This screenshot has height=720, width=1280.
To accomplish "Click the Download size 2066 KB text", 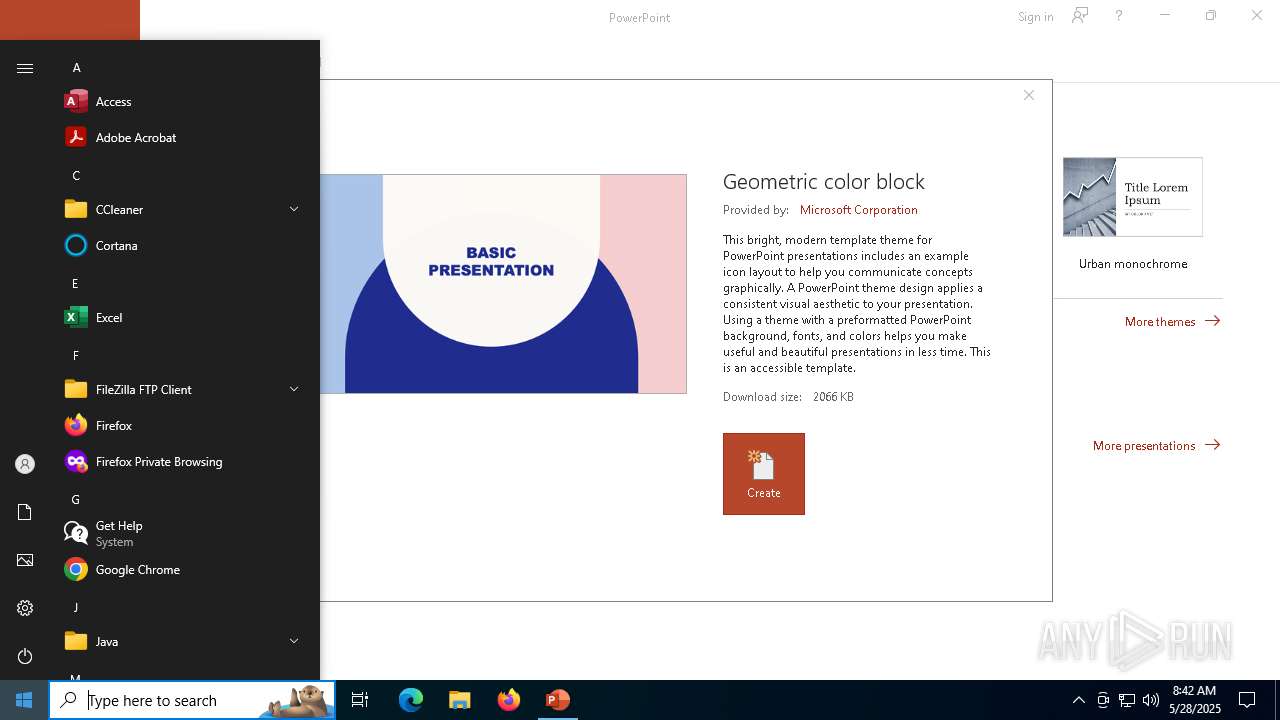I will (x=788, y=397).
